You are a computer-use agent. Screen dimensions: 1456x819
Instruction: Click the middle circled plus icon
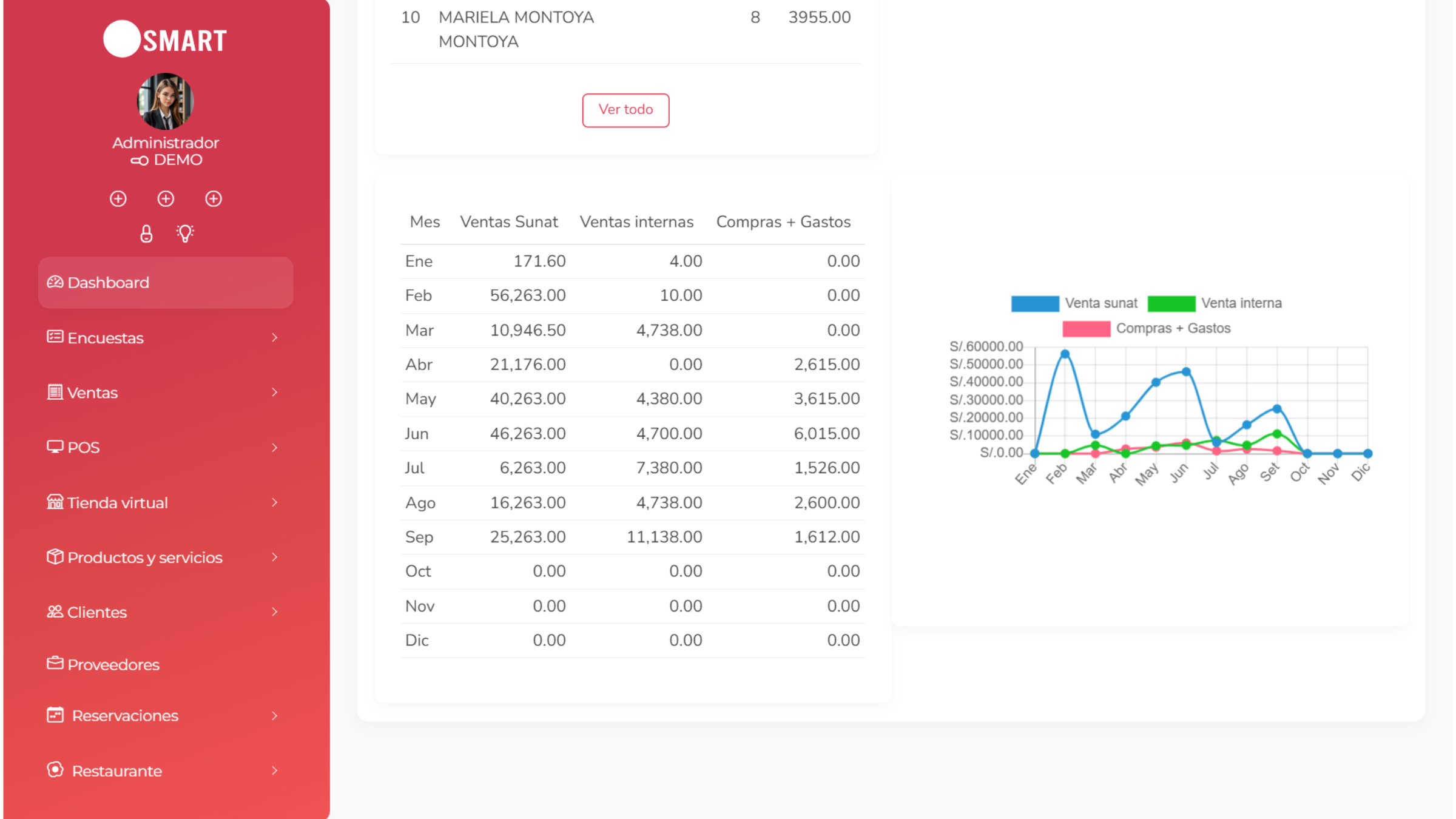pyautogui.click(x=166, y=199)
